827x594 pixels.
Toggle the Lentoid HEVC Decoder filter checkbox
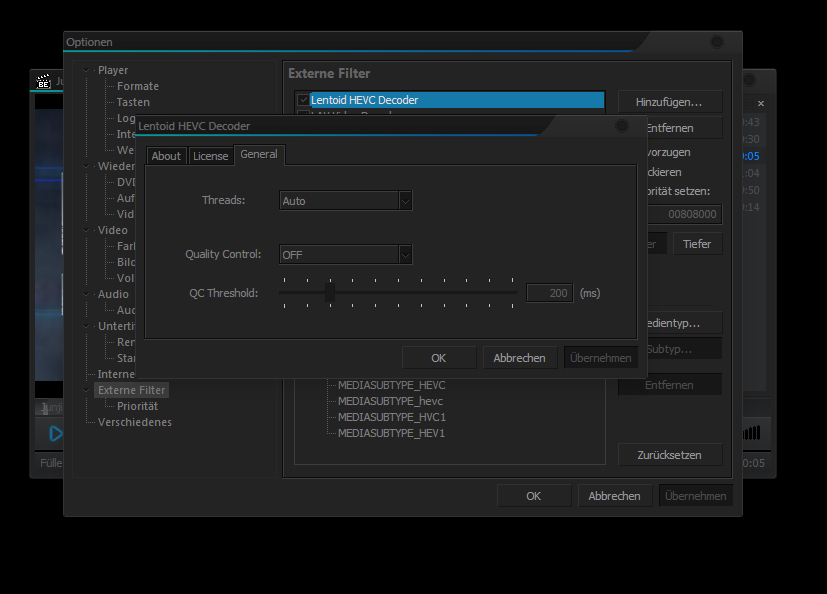[303, 100]
